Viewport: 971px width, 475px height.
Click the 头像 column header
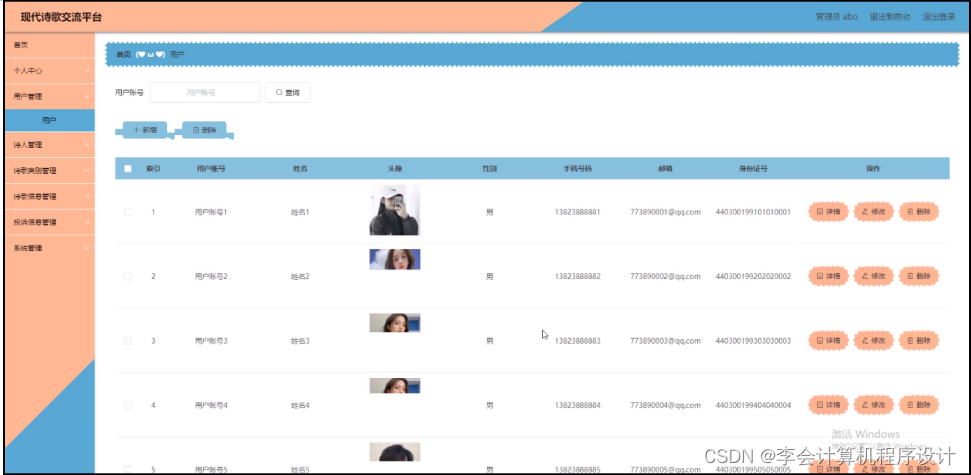point(395,168)
